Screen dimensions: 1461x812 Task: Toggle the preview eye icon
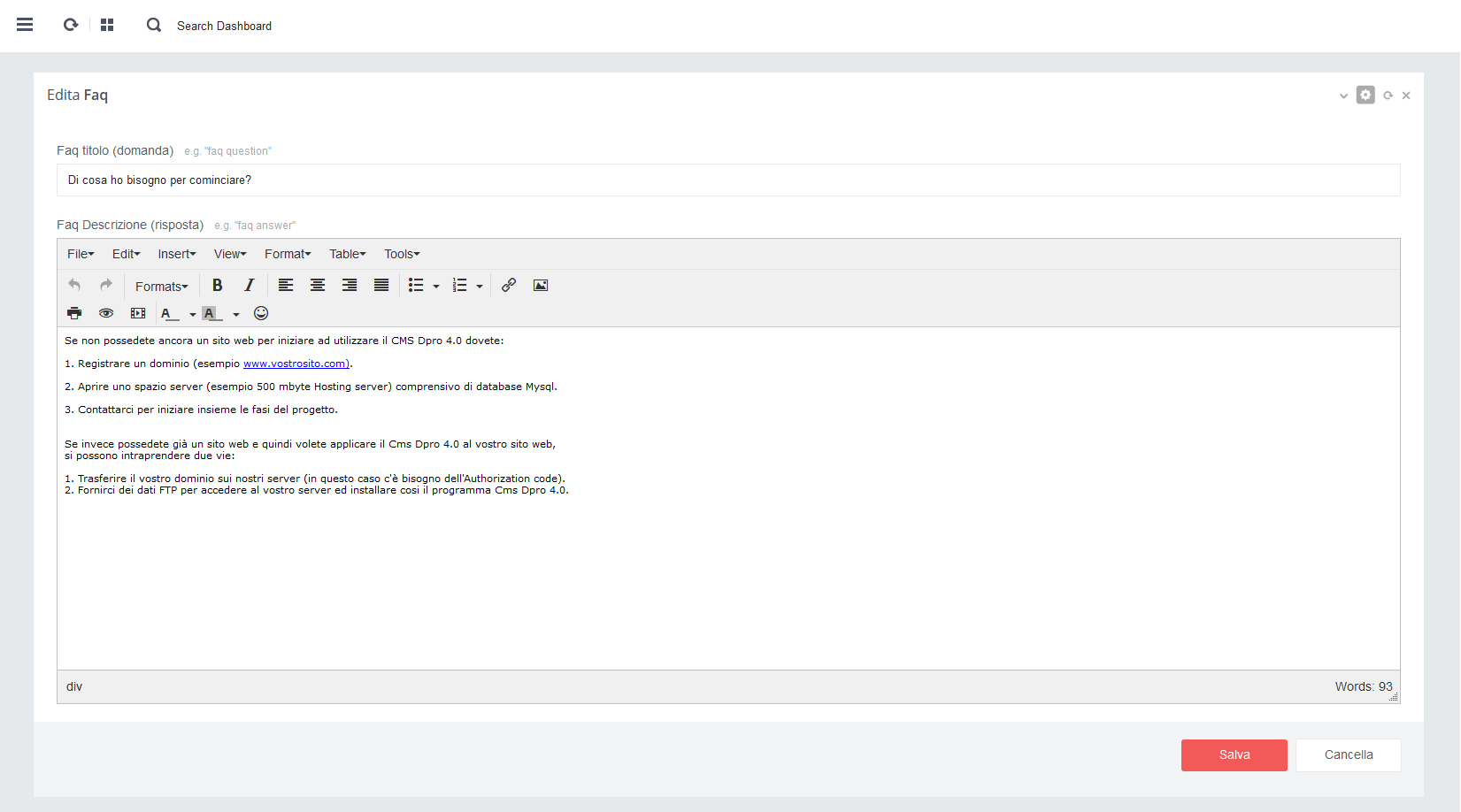coord(106,313)
